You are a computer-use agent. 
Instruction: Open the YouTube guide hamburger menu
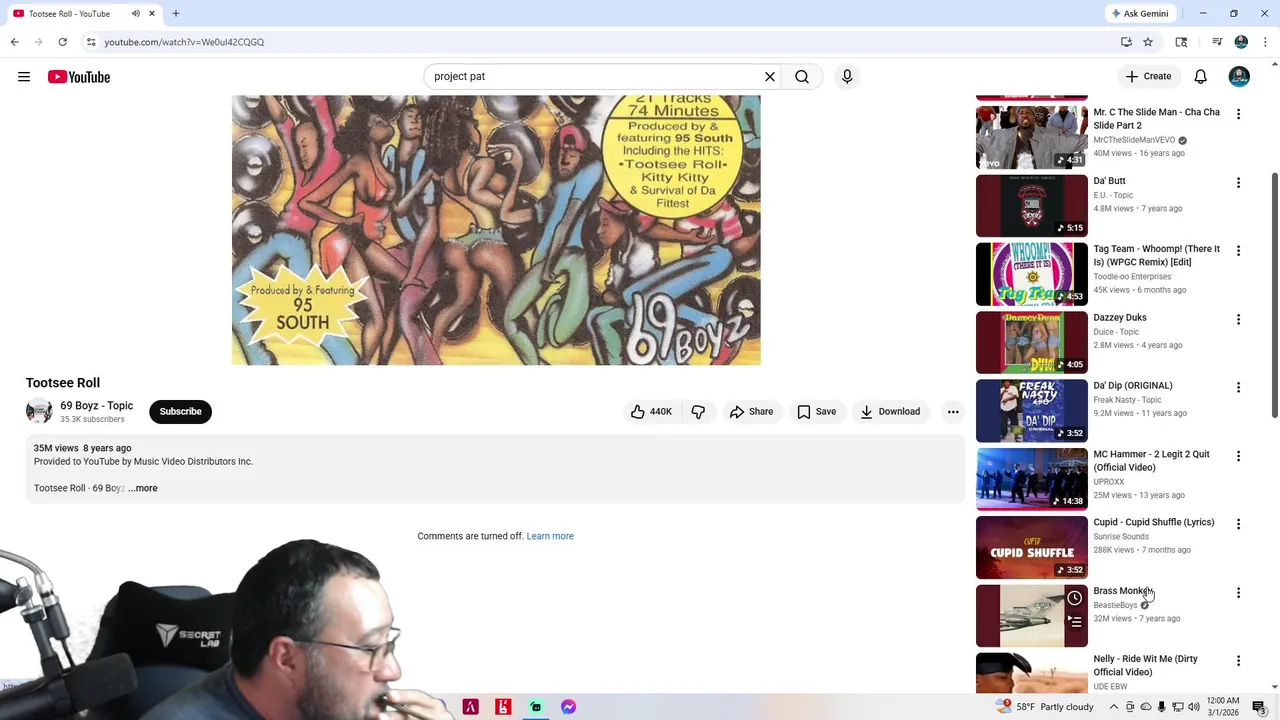24,77
